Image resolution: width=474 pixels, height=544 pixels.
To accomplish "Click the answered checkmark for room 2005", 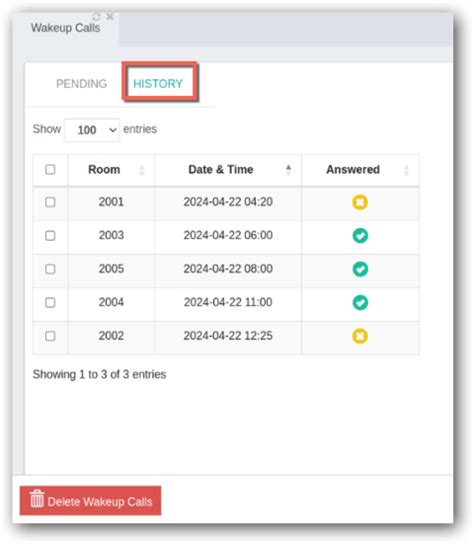I will (x=360, y=269).
